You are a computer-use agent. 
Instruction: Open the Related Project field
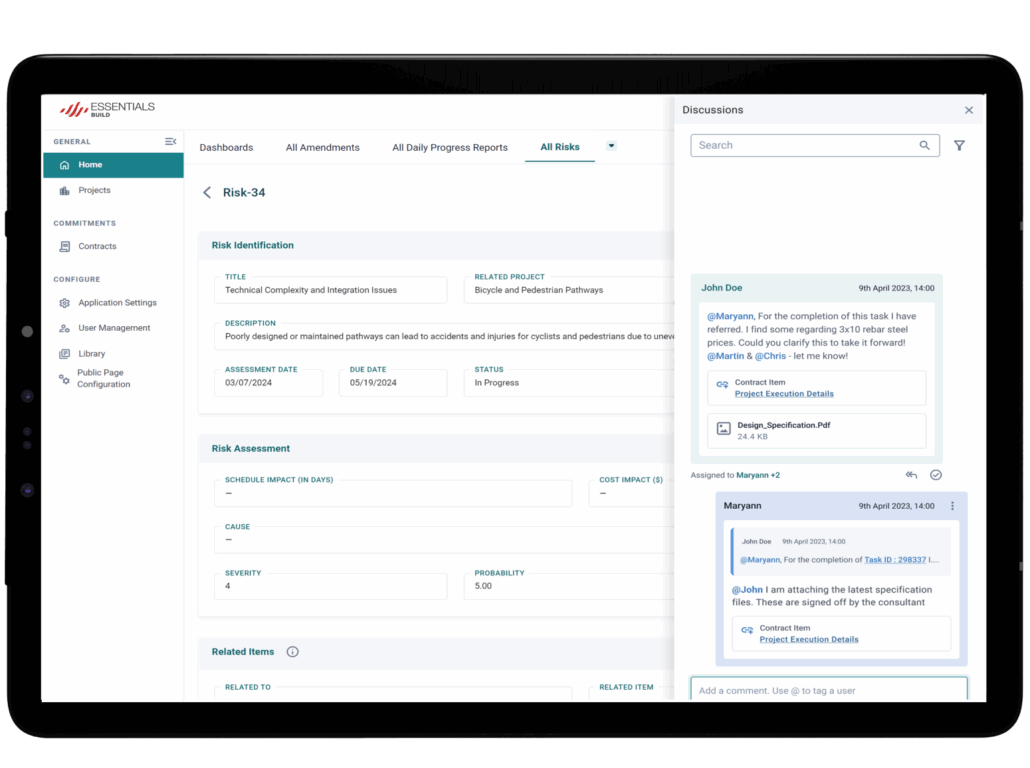click(568, 290)
